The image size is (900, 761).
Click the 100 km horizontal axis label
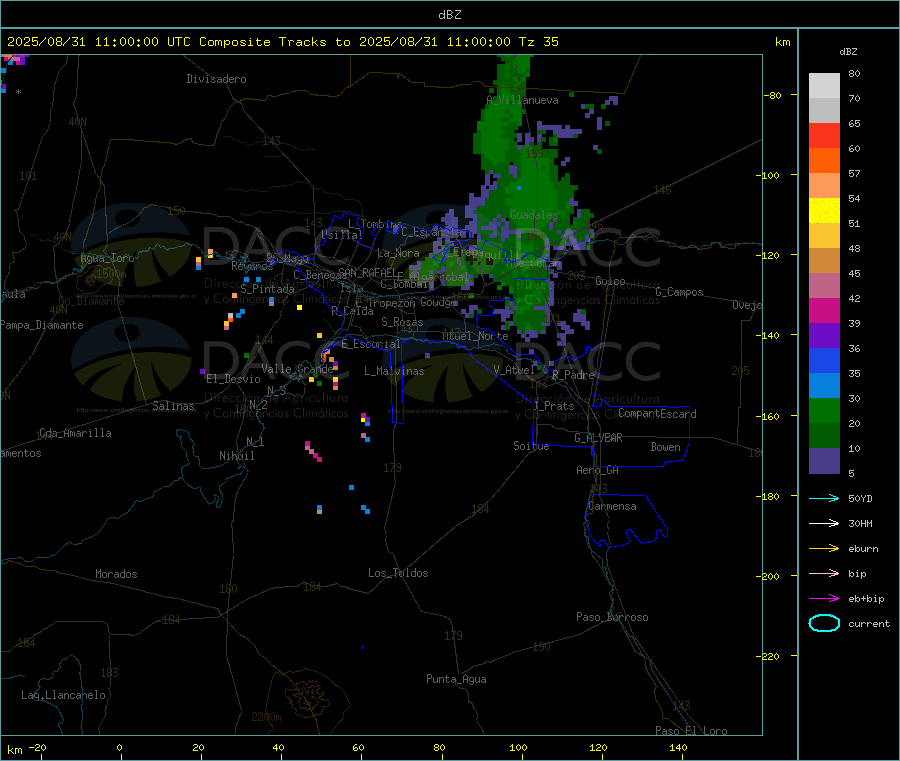[518, 747]
